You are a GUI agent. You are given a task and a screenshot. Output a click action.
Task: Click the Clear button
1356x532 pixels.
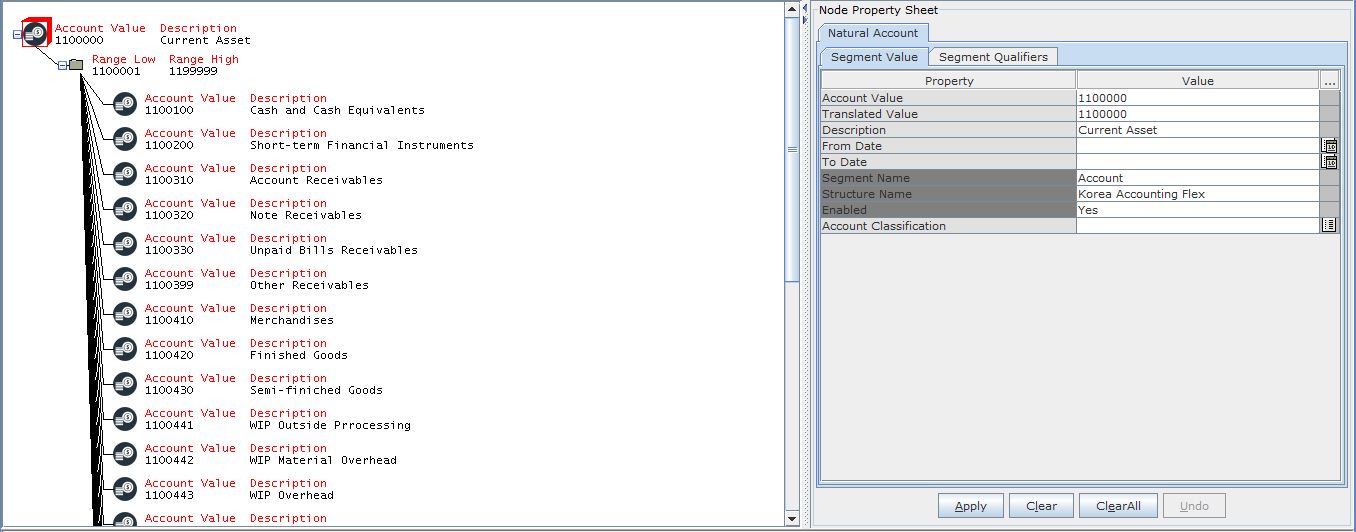tap(1041, 506)
